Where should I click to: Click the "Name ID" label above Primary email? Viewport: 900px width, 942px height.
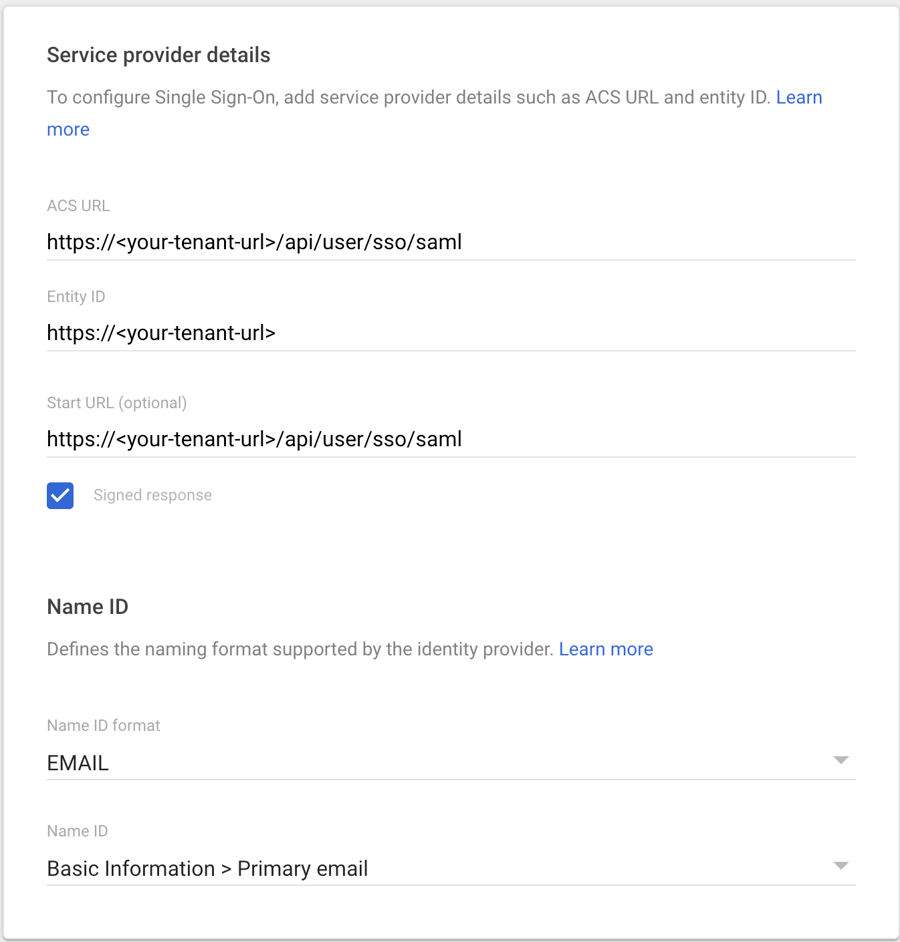(77, 831)
